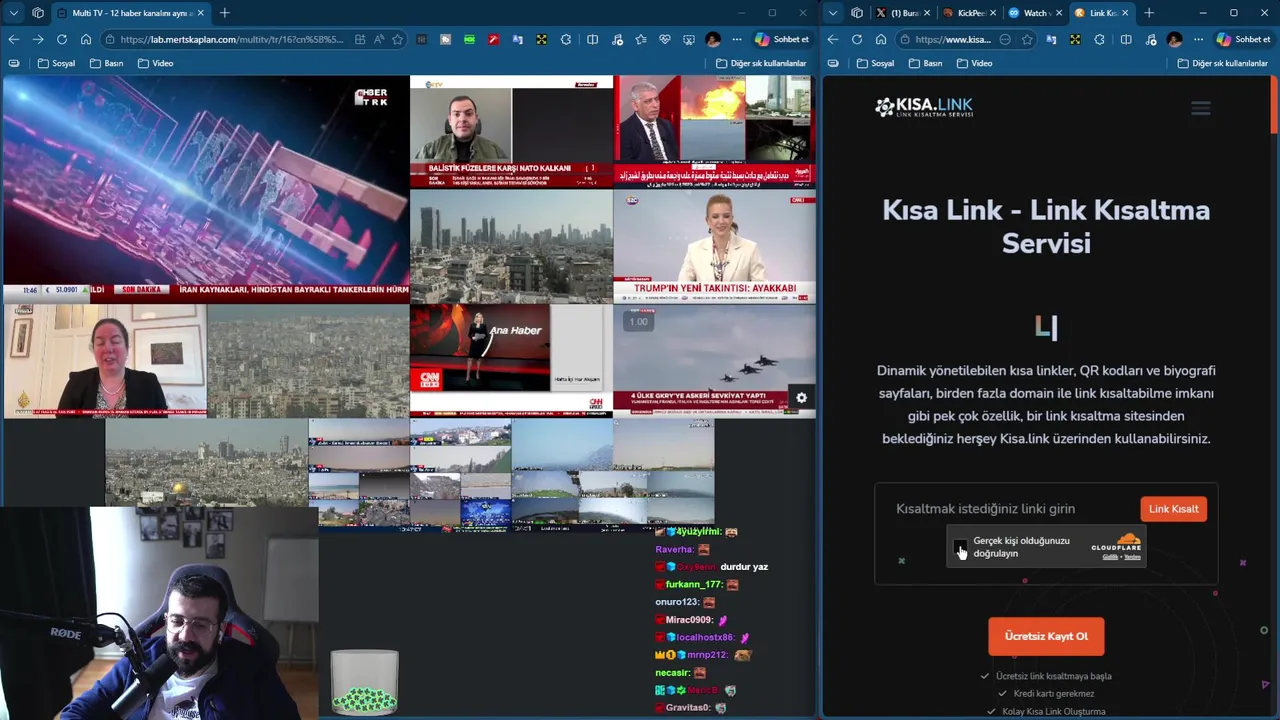Click the KISA.LINK logo
The image size is (1280, 720).
pos(924,107)
